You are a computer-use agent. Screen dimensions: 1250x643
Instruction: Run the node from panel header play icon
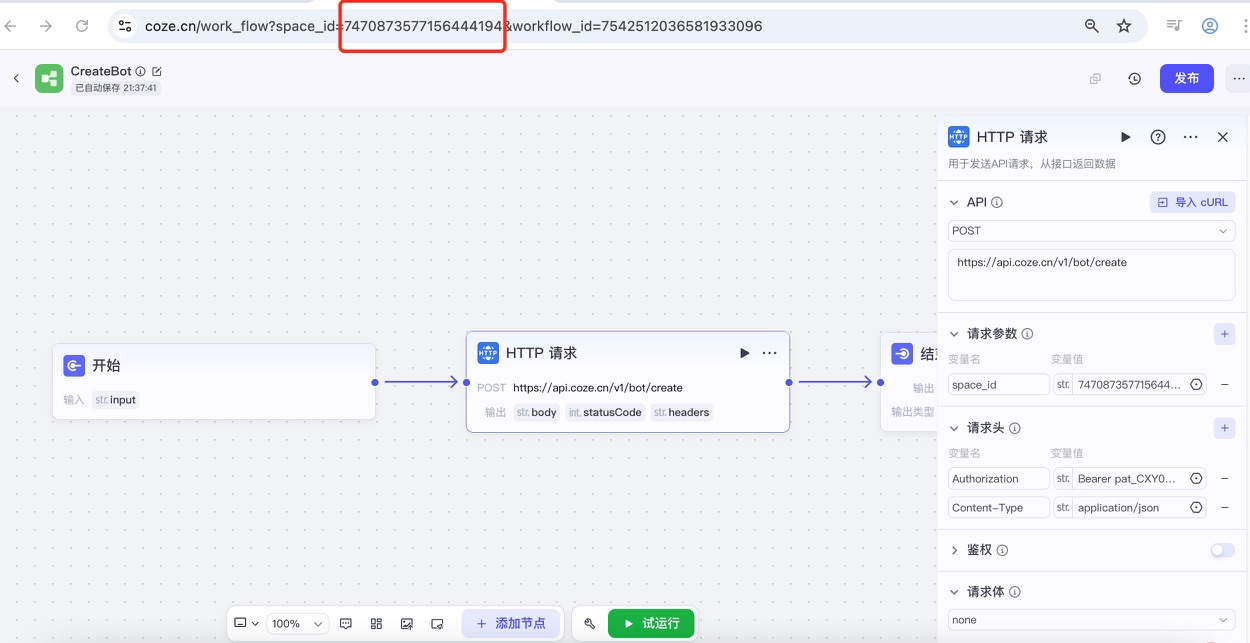(x=1125, y=137)
